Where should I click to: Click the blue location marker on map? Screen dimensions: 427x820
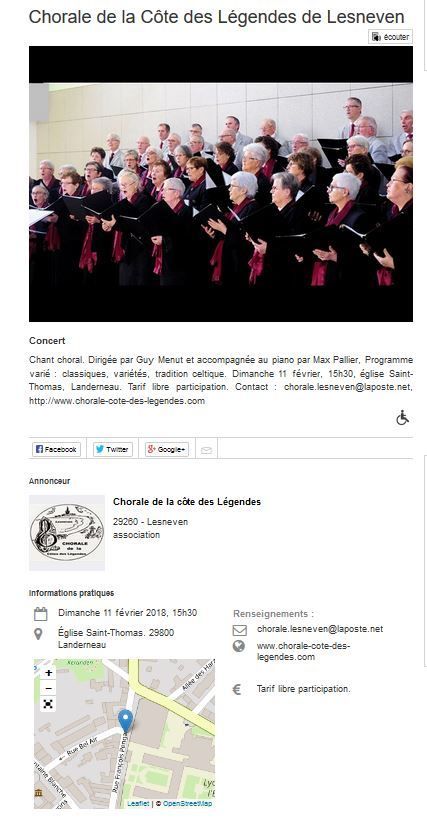pyautogui.click(x=125, y=721)
